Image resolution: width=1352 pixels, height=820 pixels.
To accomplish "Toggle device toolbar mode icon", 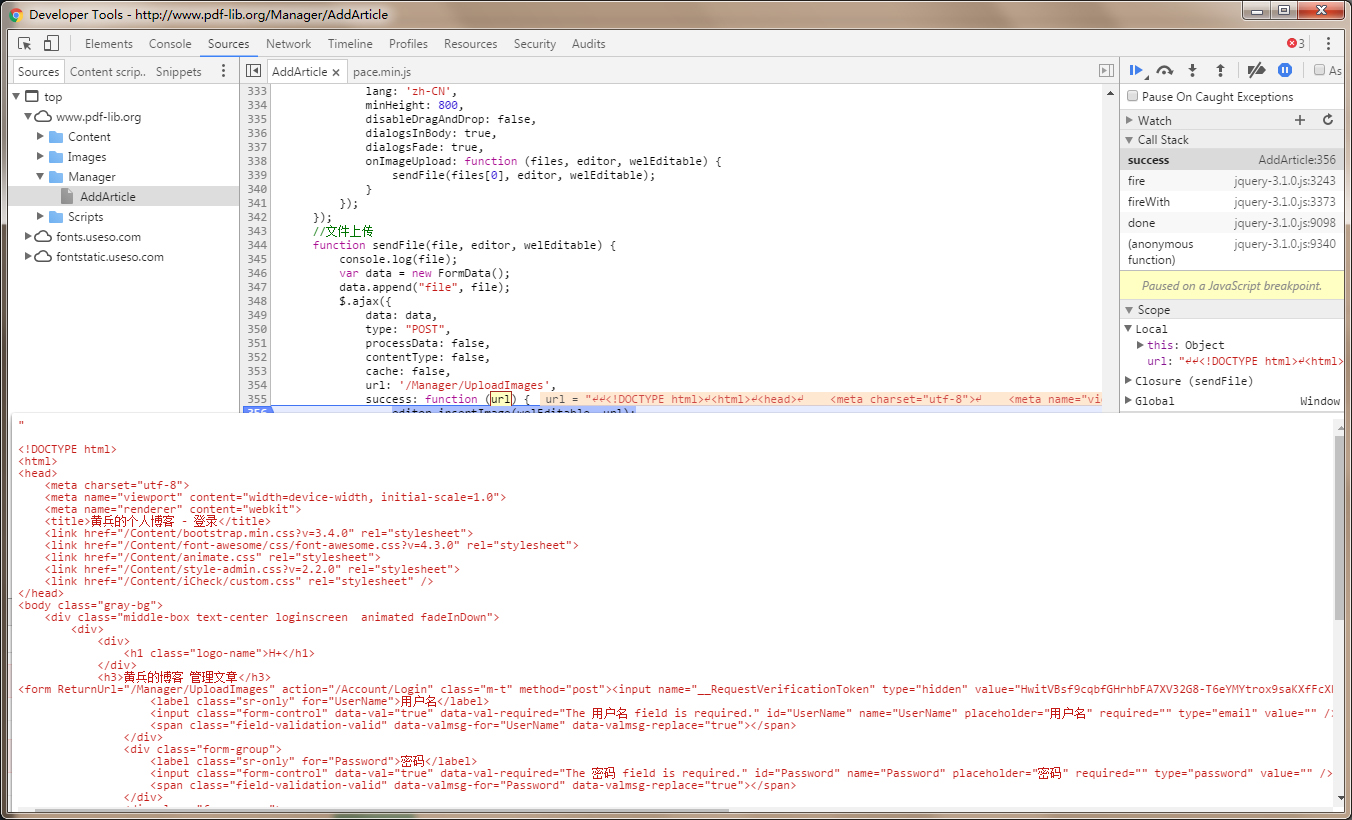I will click(51, 43).
